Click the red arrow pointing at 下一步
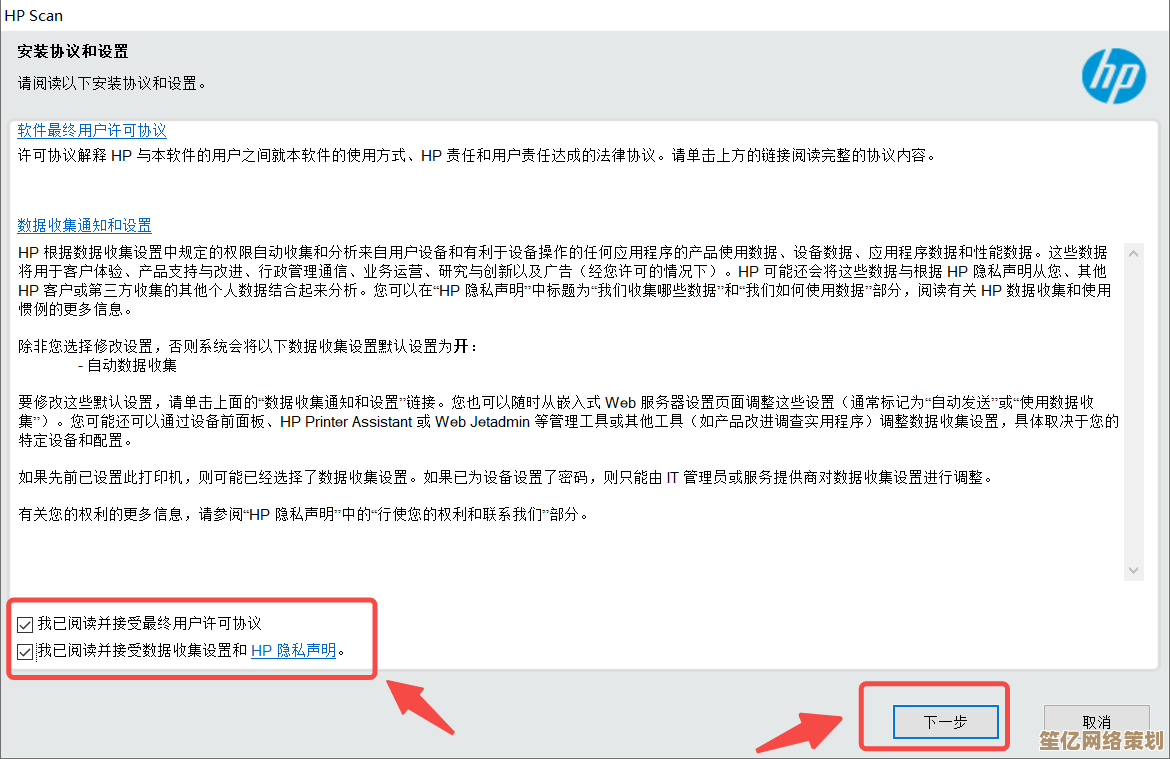 pos(798,732)
